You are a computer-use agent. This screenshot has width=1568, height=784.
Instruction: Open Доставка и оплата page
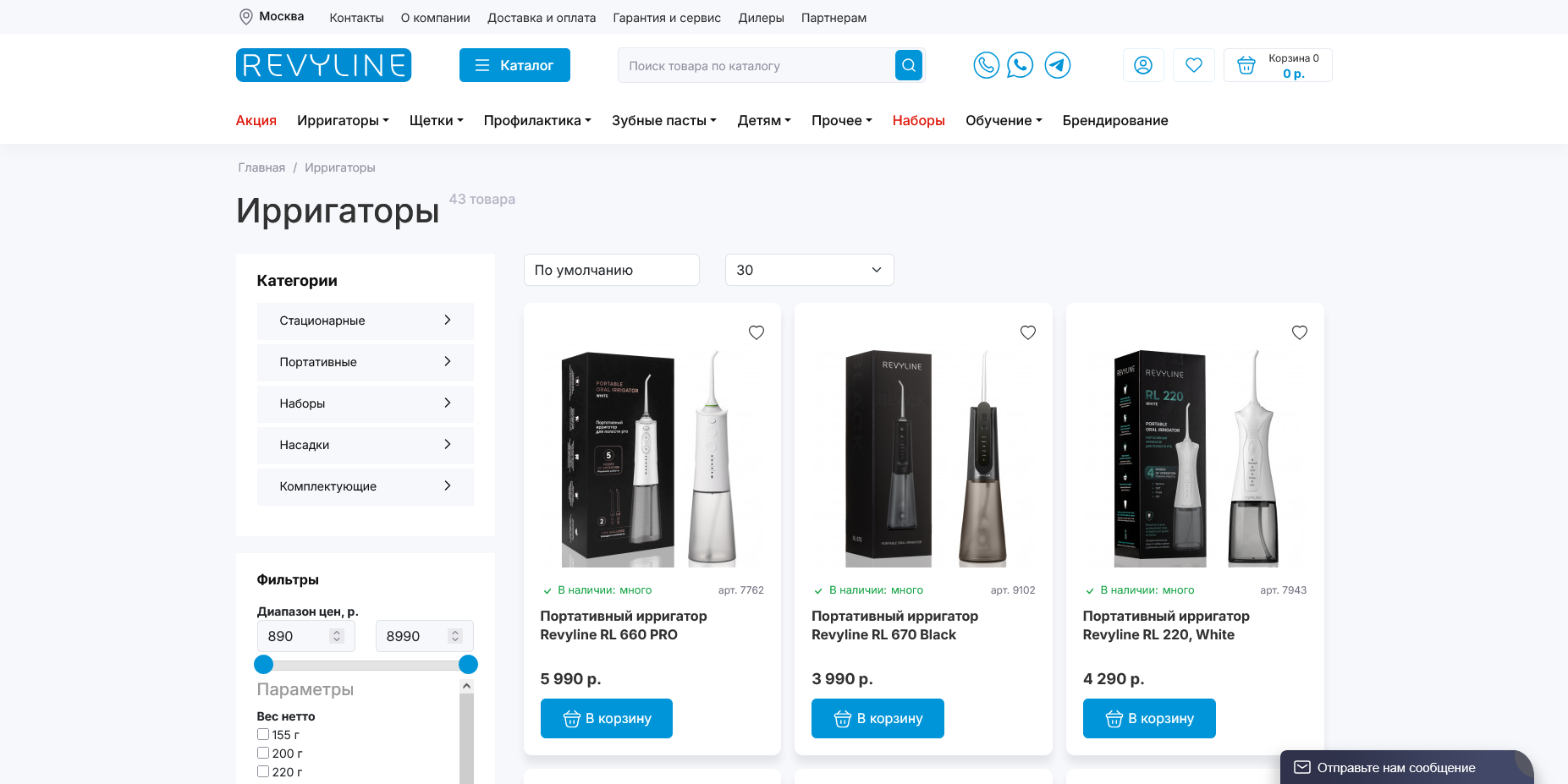542,18
